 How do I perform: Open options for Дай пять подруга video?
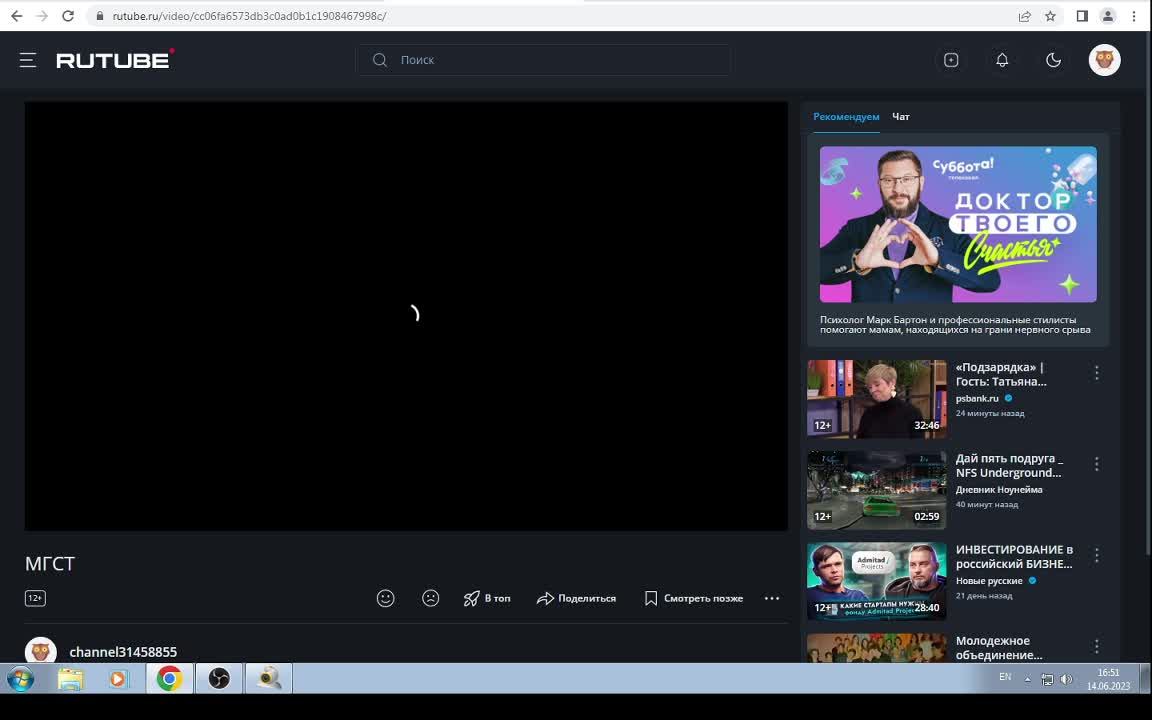point(1096,464)
